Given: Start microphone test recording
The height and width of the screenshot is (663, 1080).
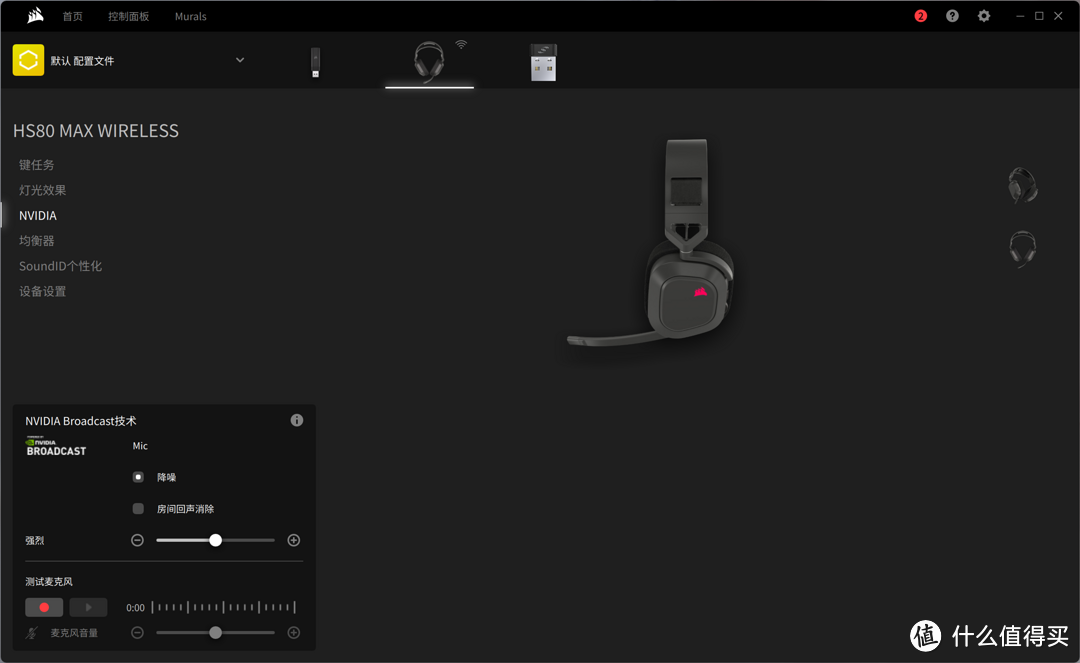Looking at the screenshot, I should click(44, 607).
